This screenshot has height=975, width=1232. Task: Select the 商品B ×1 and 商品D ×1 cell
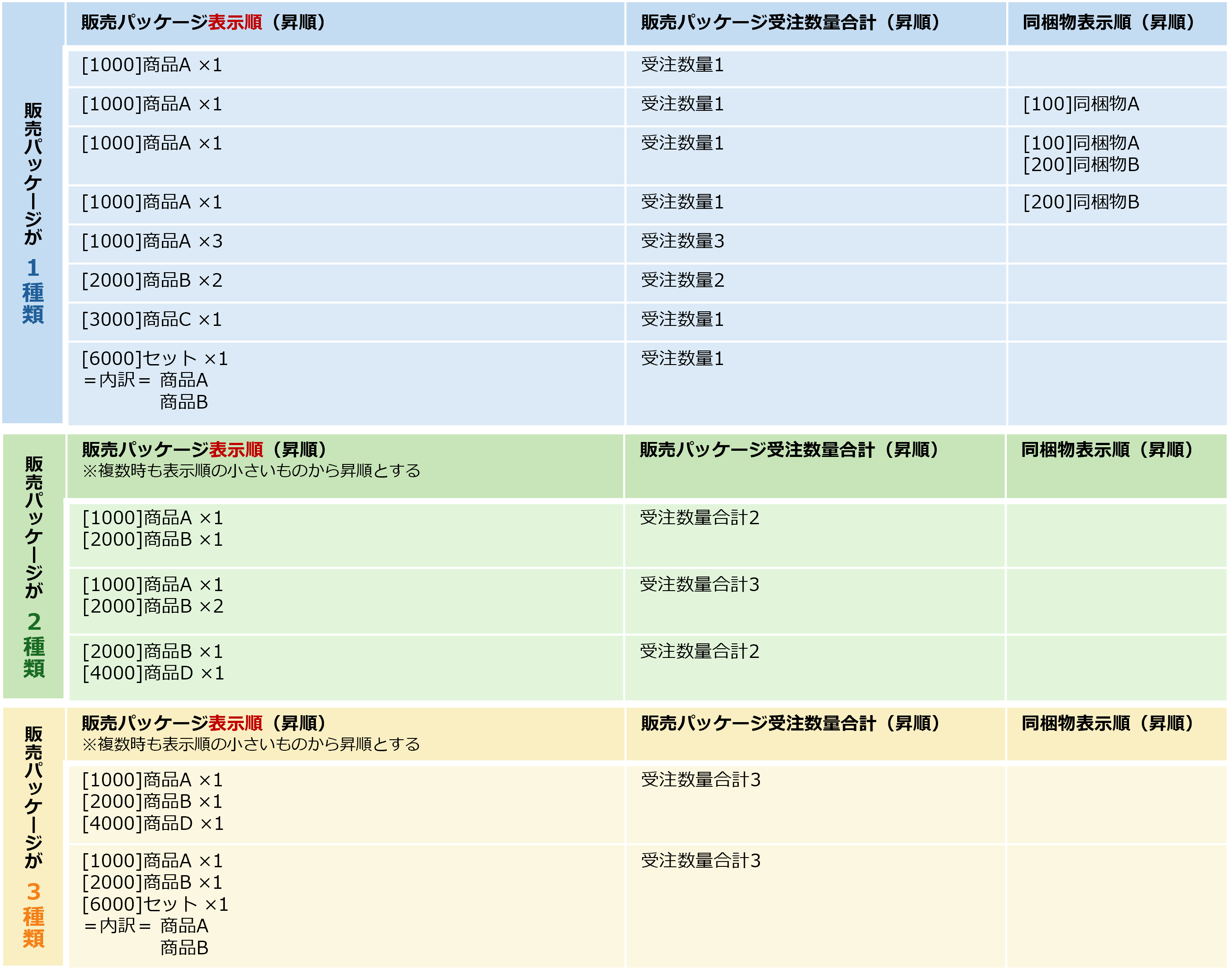(153, 662)
